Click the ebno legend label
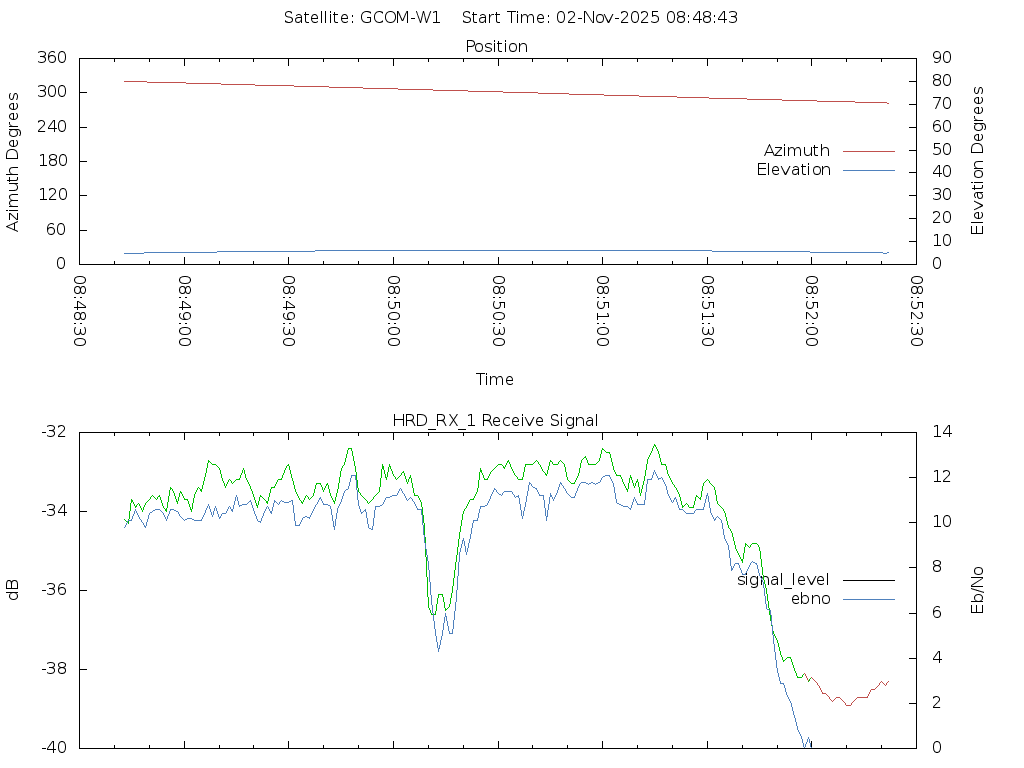Screen dimensions: 1024x768 pyautogui.click(x=810, y=599)
